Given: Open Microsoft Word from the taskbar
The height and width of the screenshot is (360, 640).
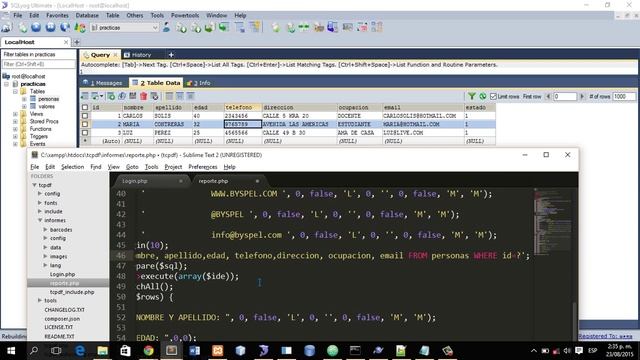Looking at the screenshot, I should point(195,350).
